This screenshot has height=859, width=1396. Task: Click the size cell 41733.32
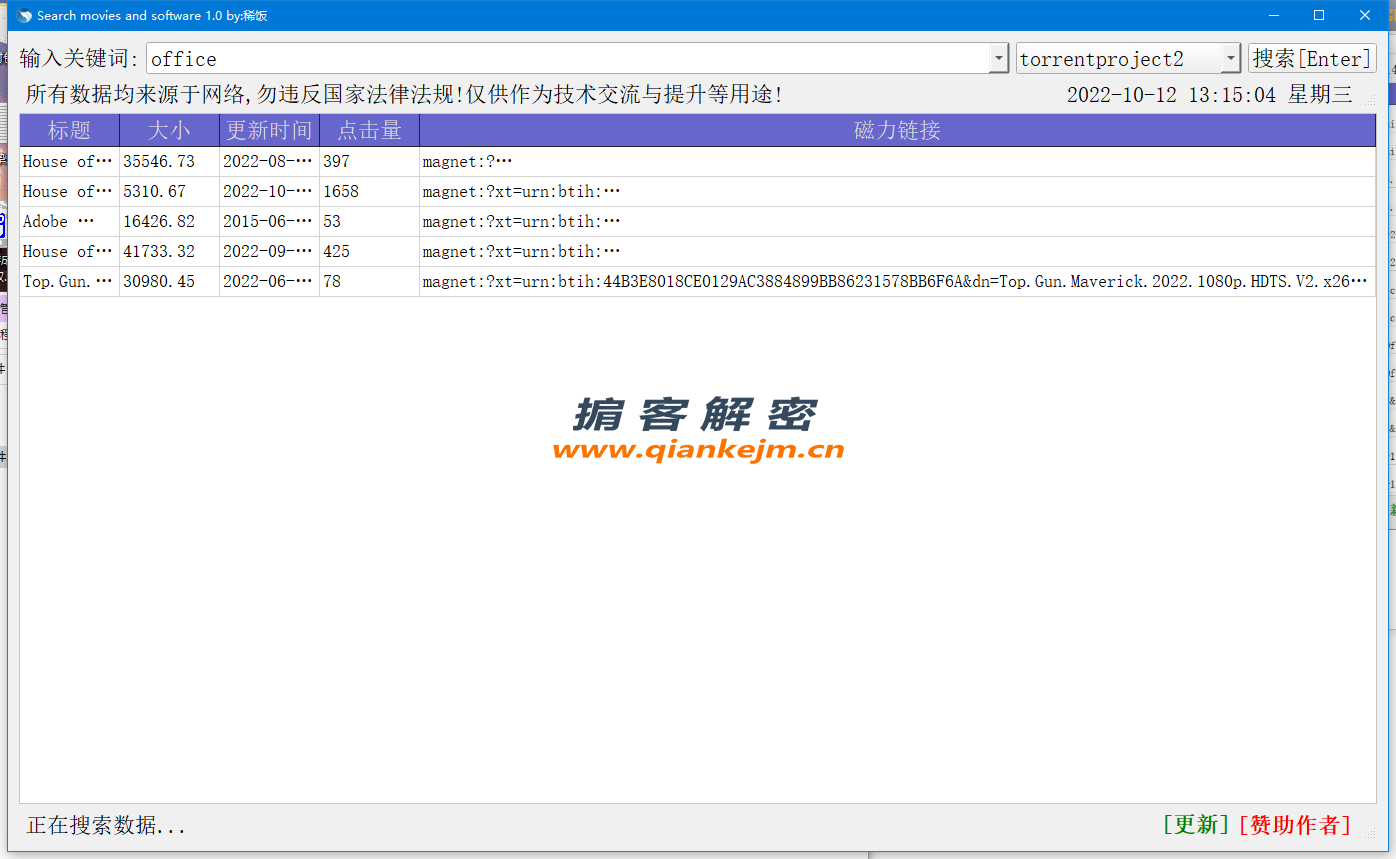tap(170, 252)
